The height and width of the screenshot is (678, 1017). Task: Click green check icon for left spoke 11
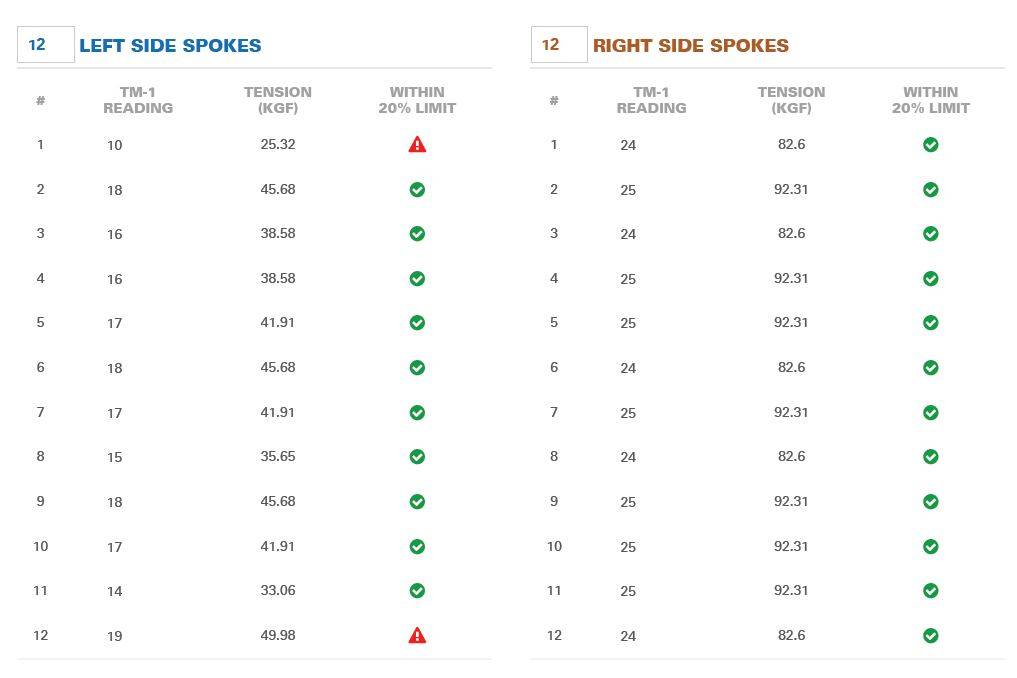pos(417,590)
